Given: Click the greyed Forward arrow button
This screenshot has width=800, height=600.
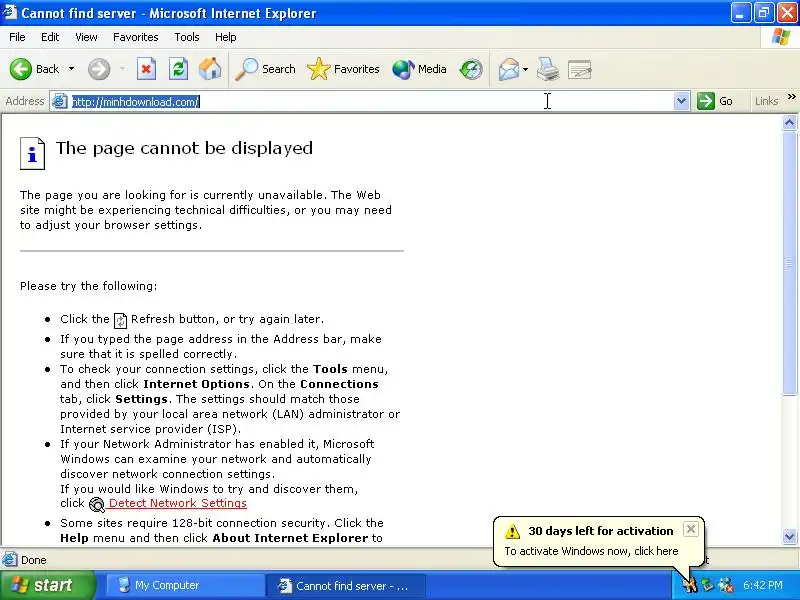Looking at the screenshot, I should click(x=99, y=69).
